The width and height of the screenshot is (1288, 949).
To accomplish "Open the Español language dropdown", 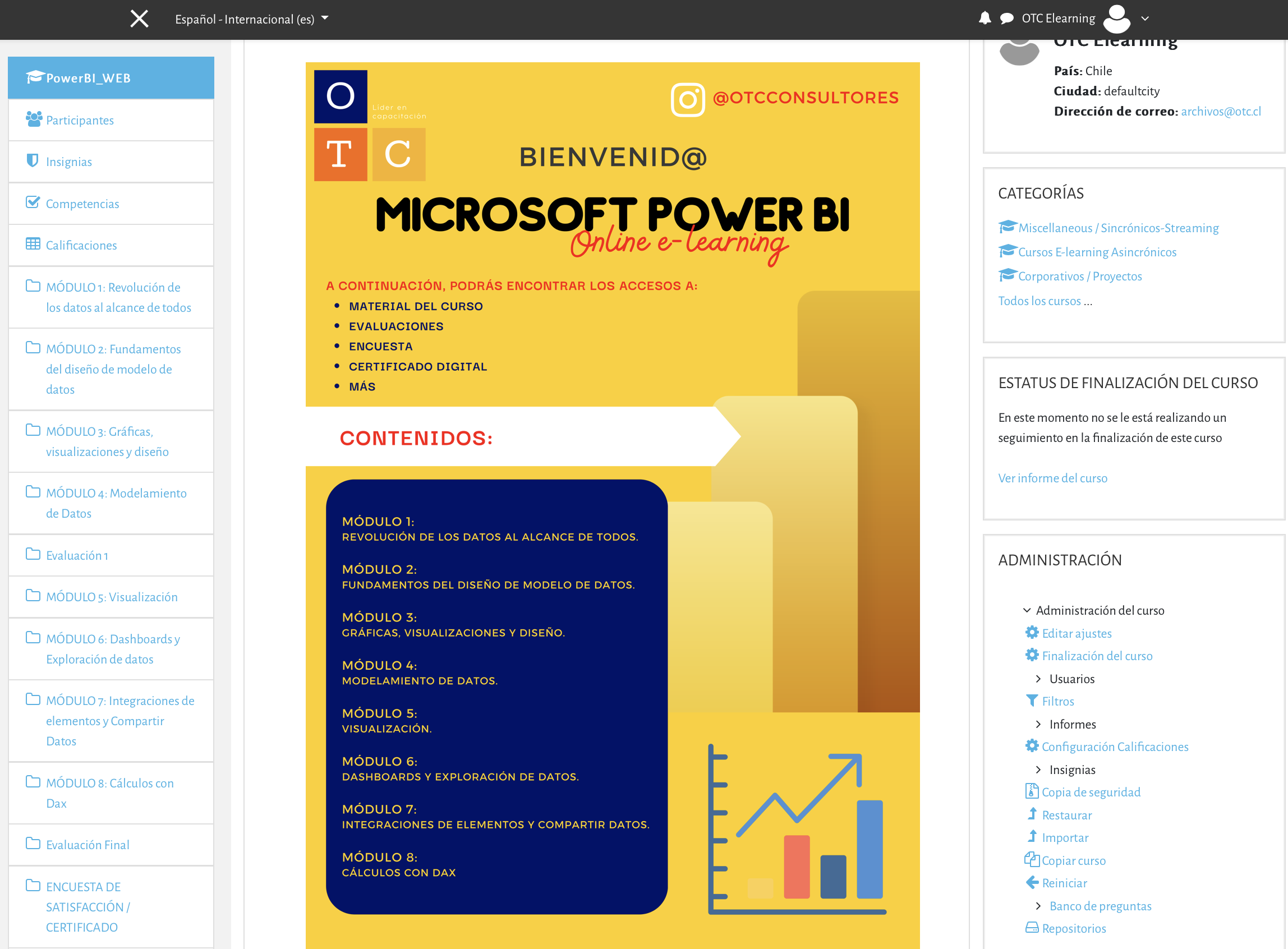I will [252, 19].
